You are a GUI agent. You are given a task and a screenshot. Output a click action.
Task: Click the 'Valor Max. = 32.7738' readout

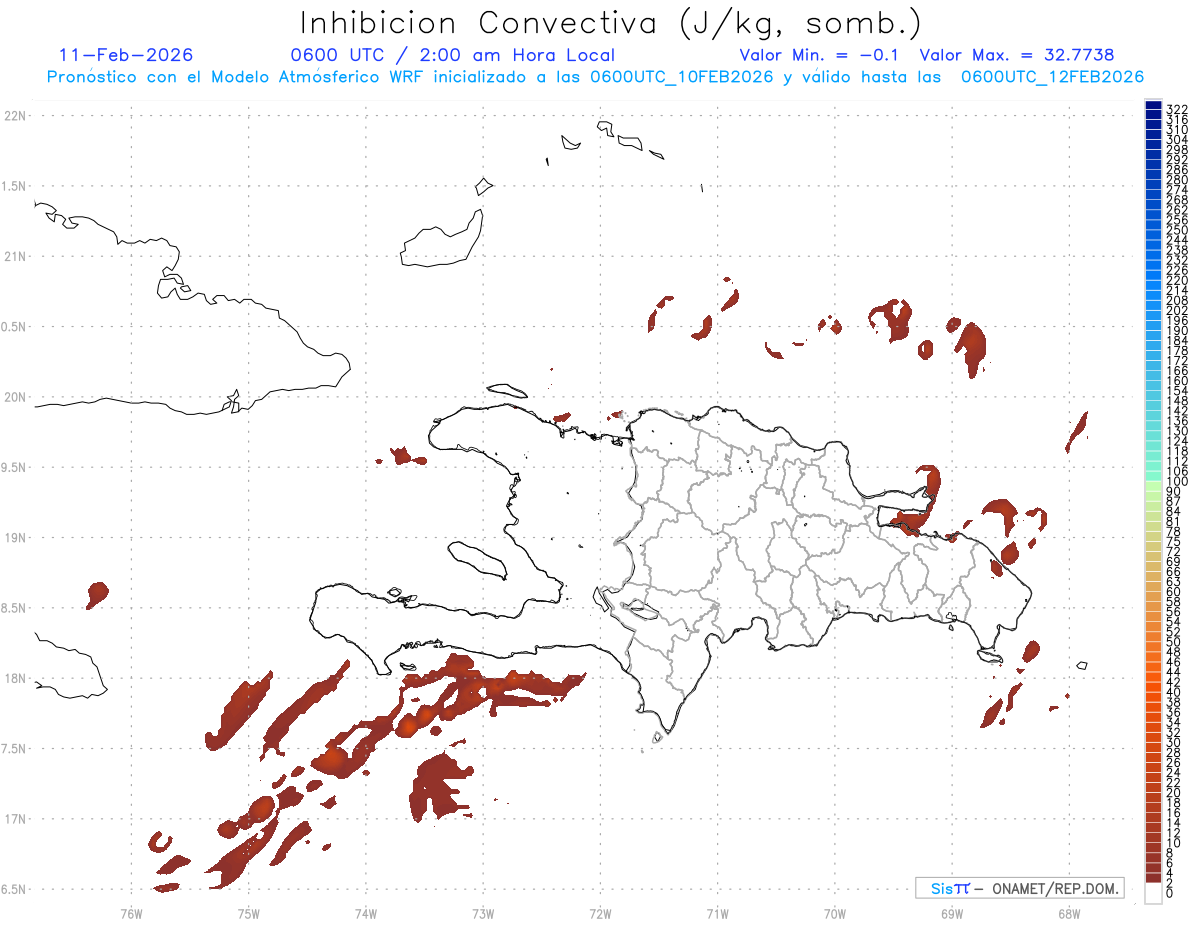point(1017,55)
